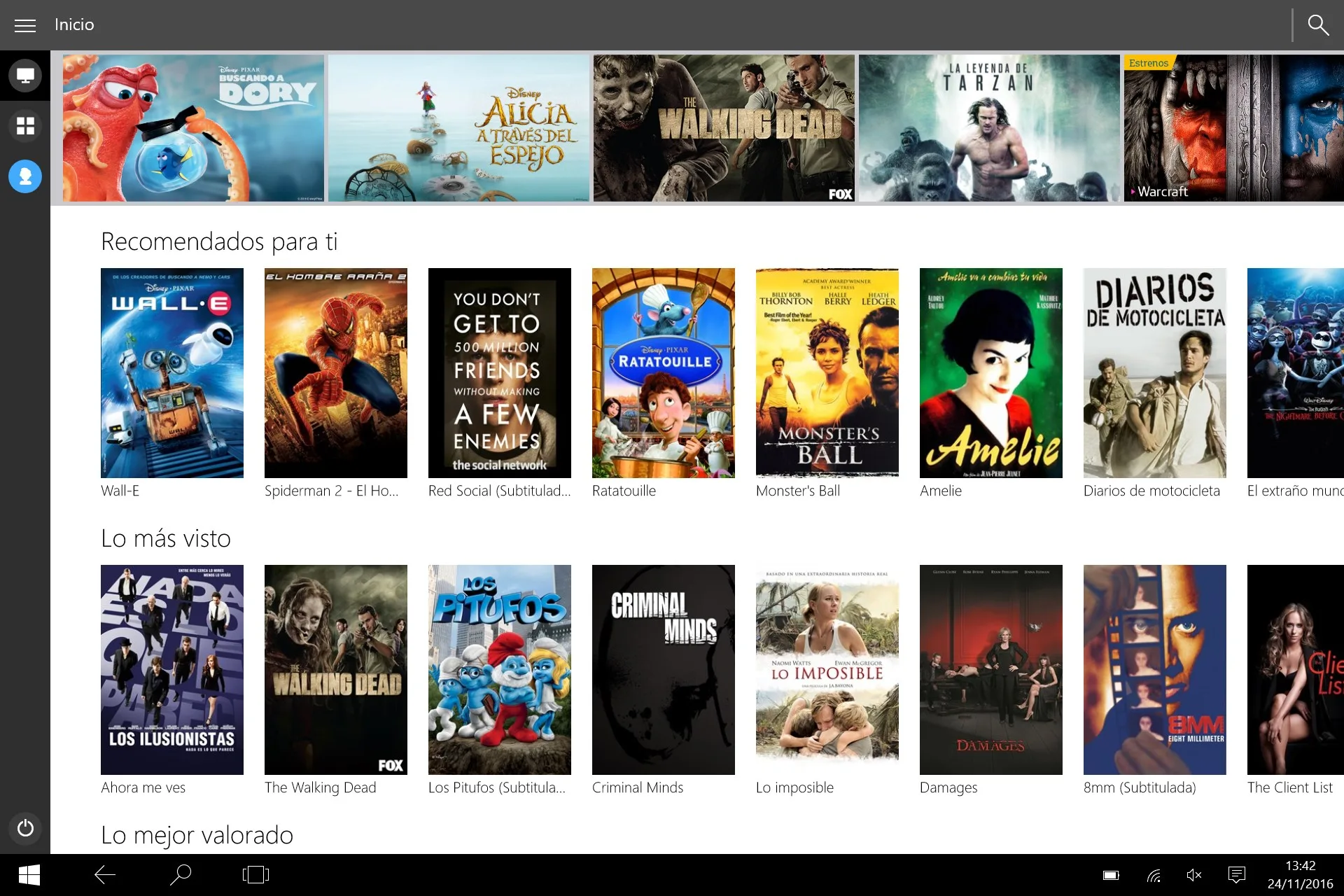Click the 'Monster's Ball' title text
Screen dimensions: 1344x896
coord(798,491)
